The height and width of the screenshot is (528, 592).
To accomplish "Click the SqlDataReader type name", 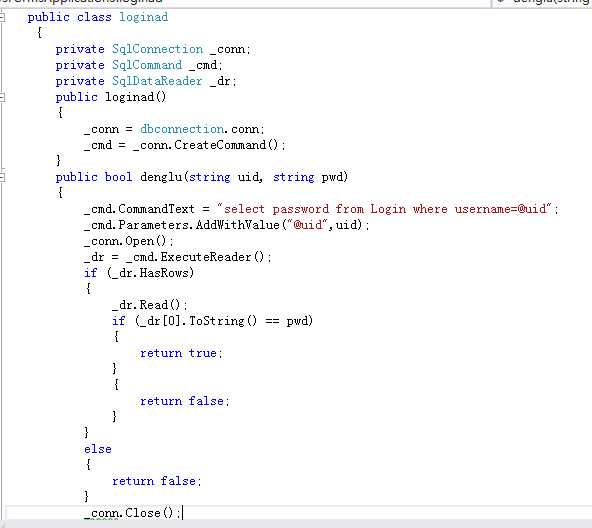I will click(x=157, y=81).
